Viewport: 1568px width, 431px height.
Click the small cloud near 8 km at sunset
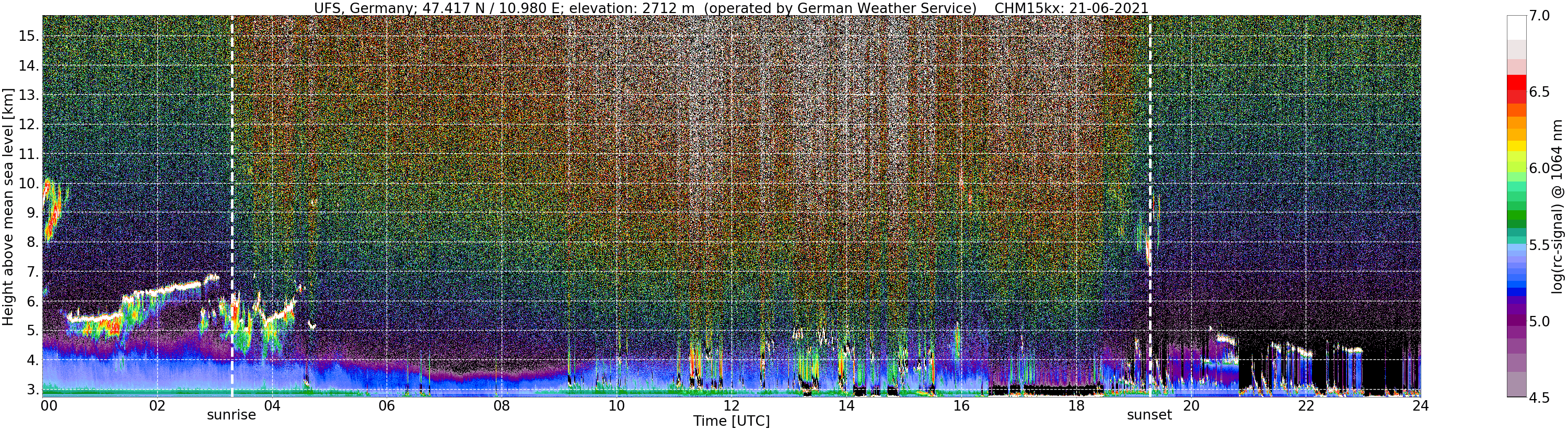point(1148,250)
